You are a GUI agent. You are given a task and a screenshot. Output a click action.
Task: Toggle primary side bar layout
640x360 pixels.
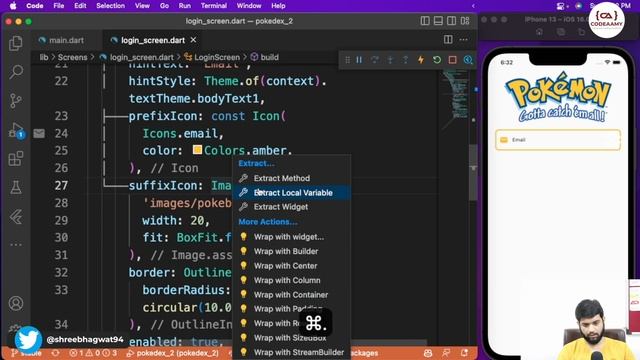point(425,21)
